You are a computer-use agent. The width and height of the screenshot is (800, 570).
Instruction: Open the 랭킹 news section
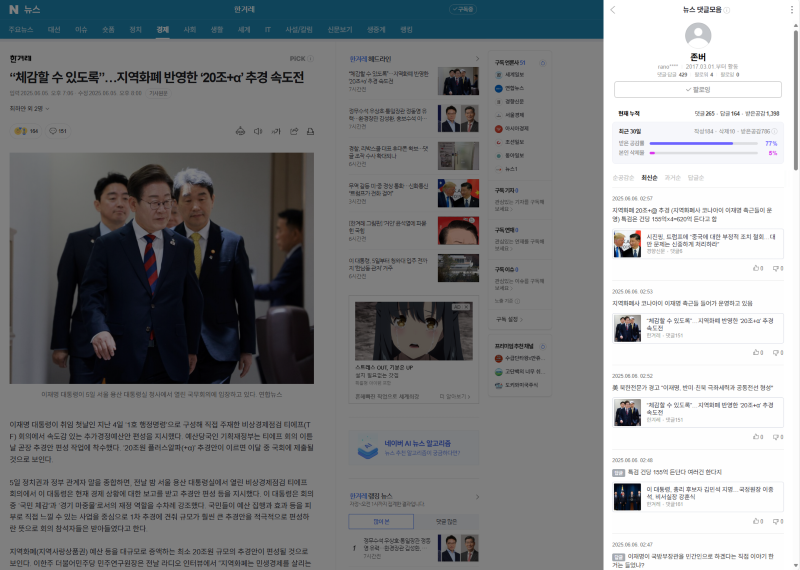[406, 30]
